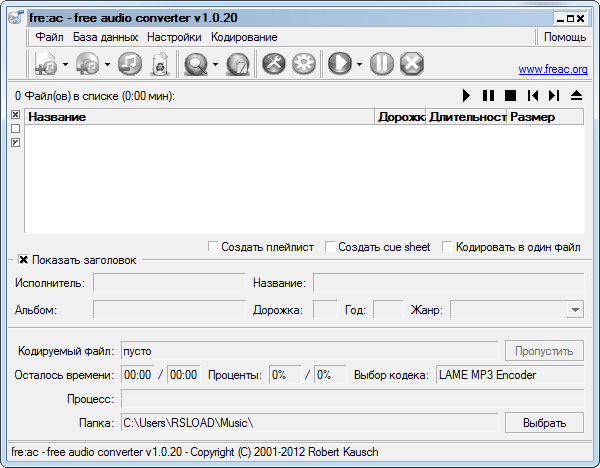This screenshot has height=468, width=600.
Task: Open the Файл menu
Action: 49,37
